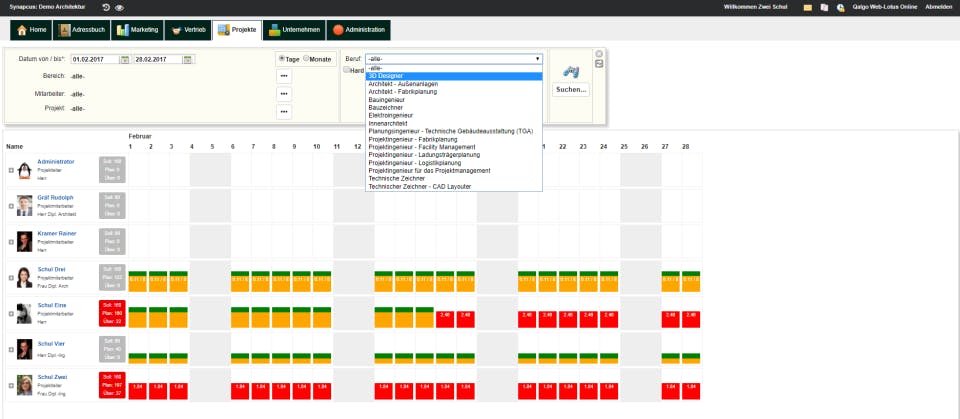960x419 pixels.
Task: Click Schul Drei profile photo
Action: click(x=24, y=277)
